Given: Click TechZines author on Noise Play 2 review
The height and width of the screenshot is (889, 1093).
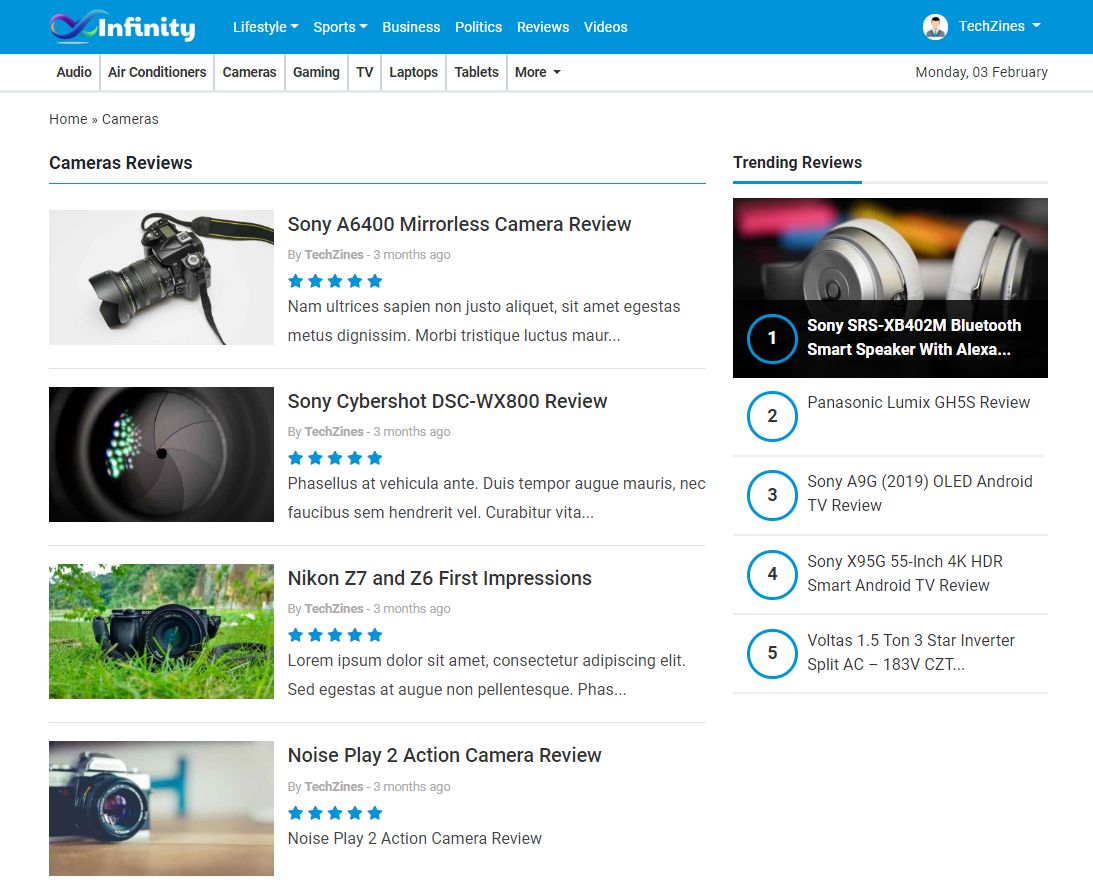Looking at the screenshot, I should 334,787.
